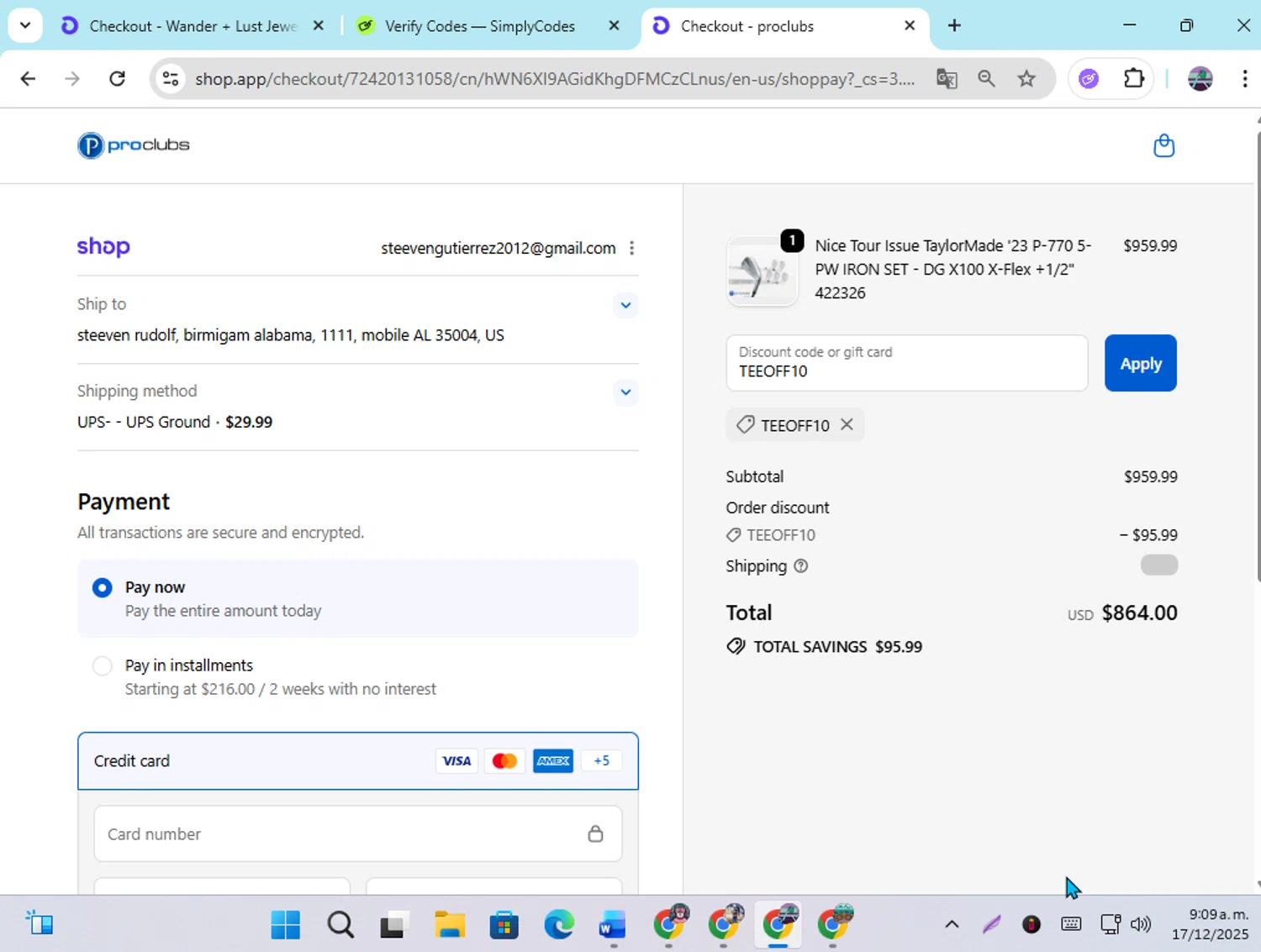Open taskbar Search
The image size is (1261, 952).
pos(340,924)
